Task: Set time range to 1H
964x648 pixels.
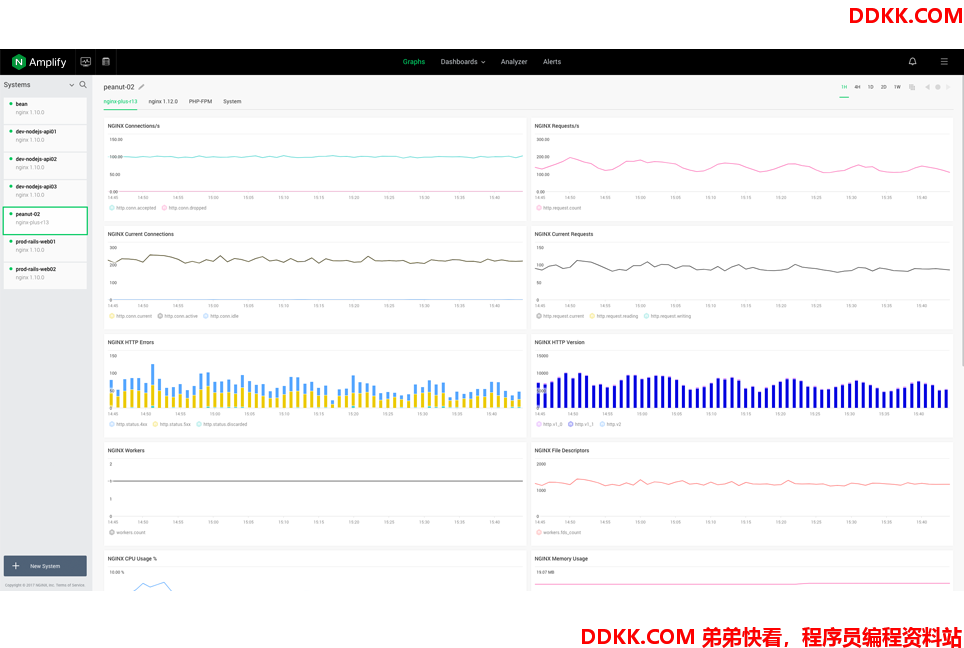Action: (844, 87)
